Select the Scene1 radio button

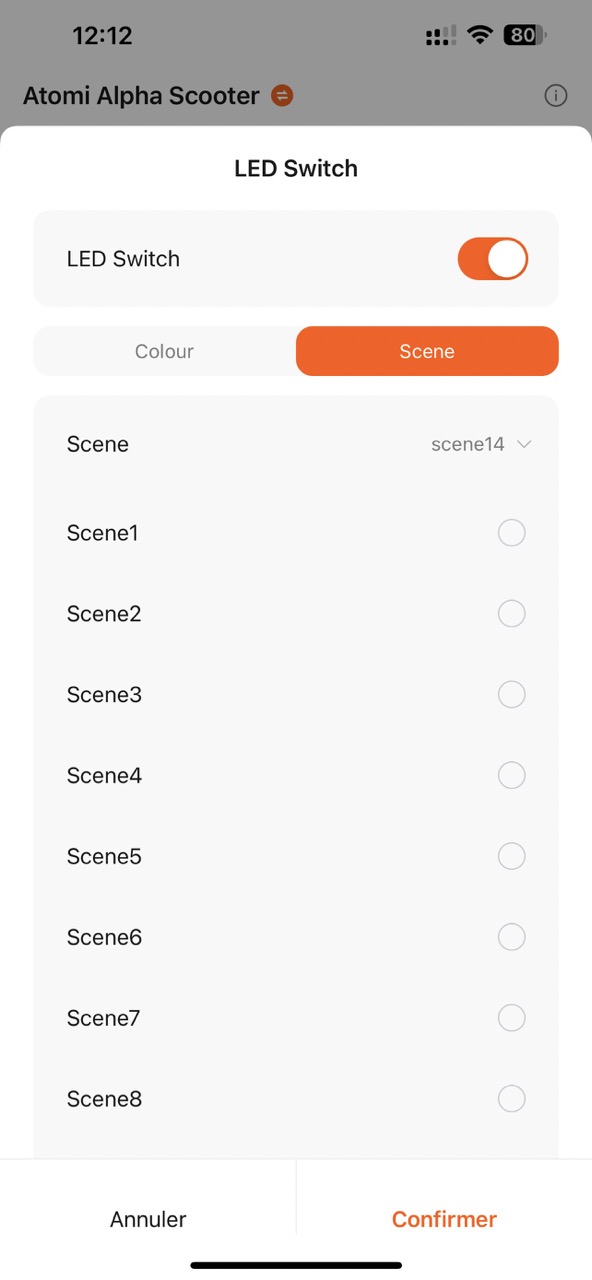click(511, 533)
